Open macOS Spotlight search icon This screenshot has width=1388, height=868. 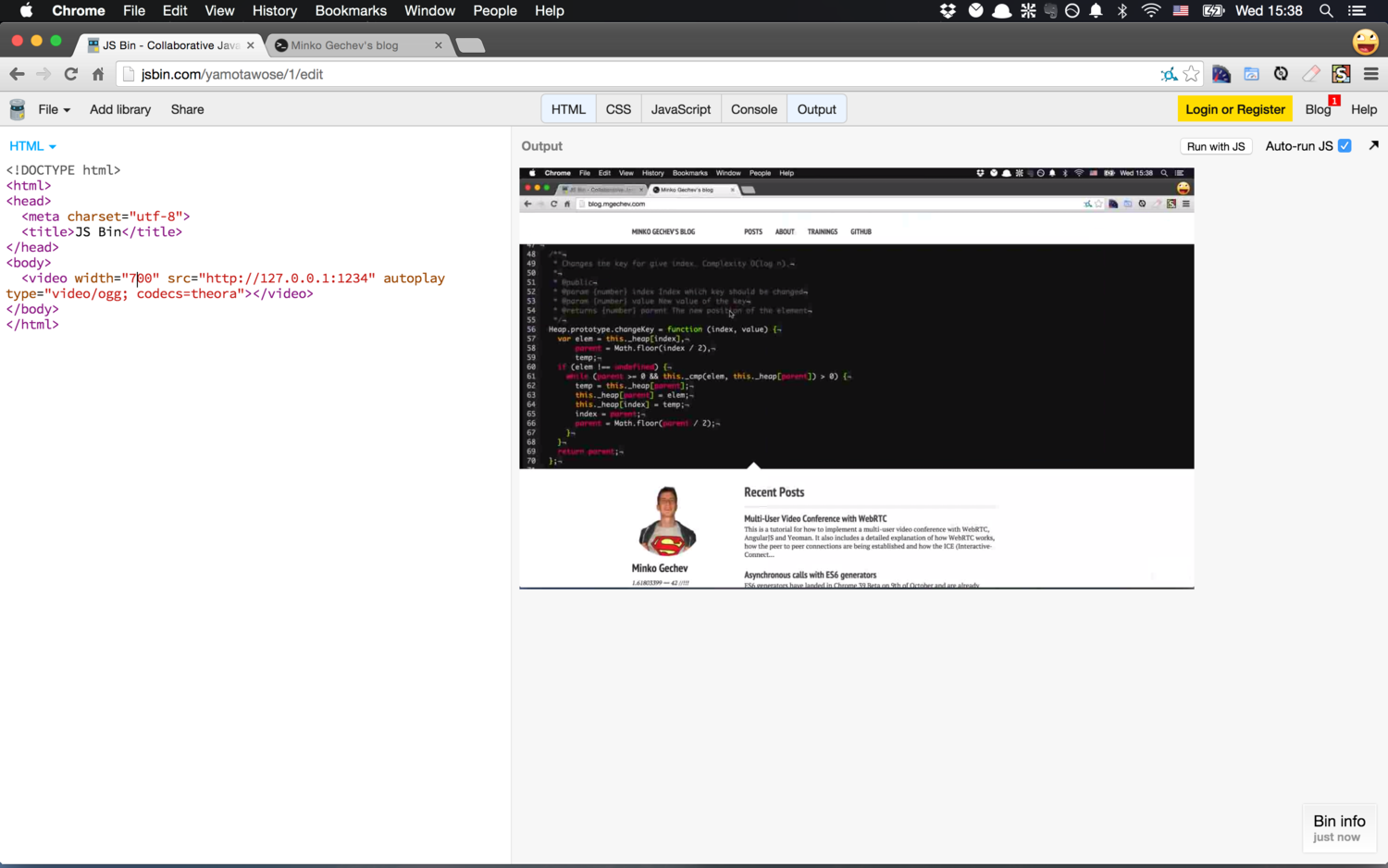[1326, 11]
